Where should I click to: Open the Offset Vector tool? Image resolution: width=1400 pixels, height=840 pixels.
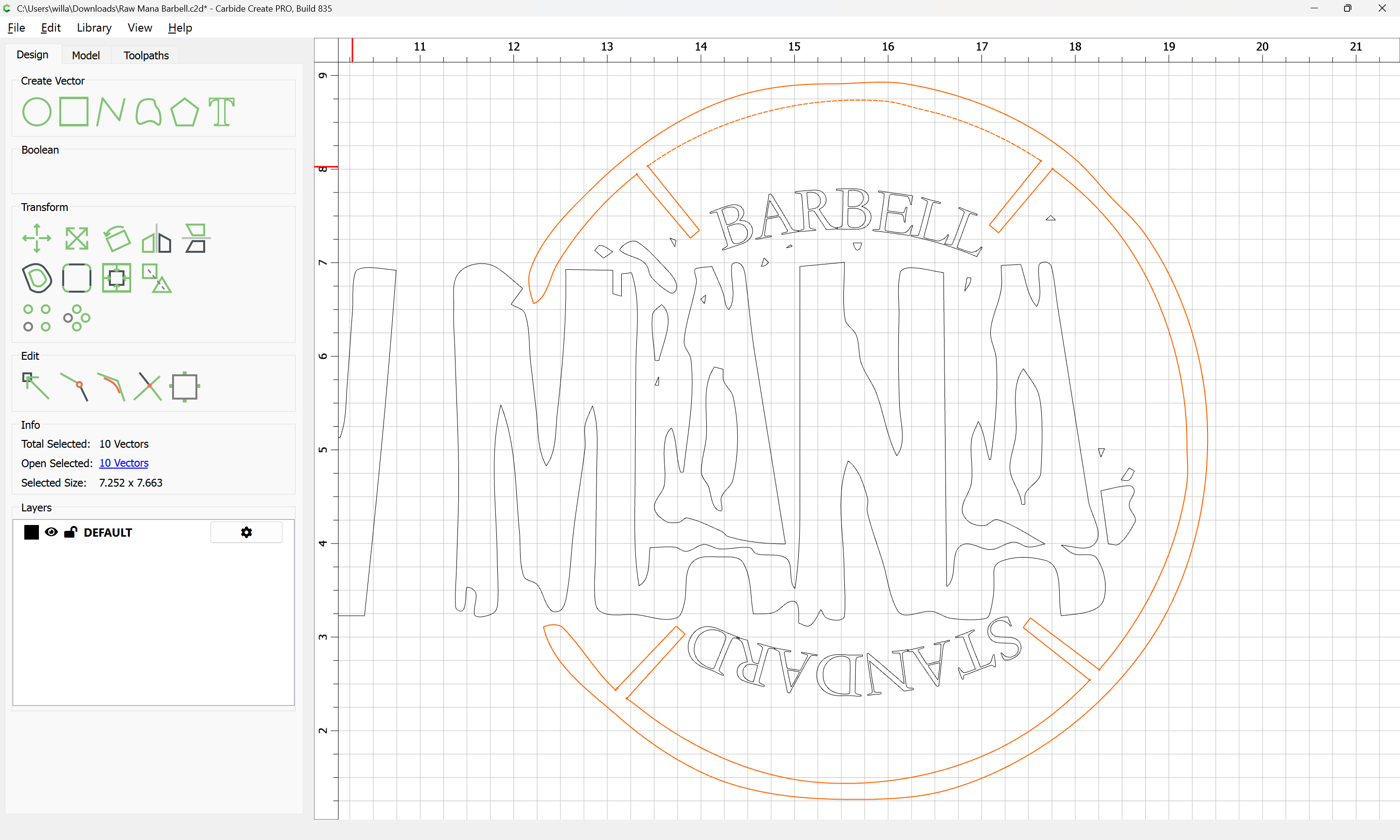[37, 278]
